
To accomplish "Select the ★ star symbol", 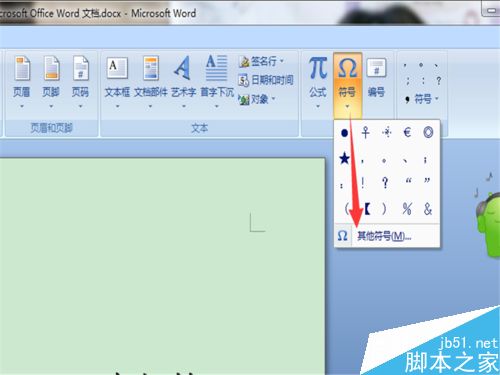I will point(344,158).
